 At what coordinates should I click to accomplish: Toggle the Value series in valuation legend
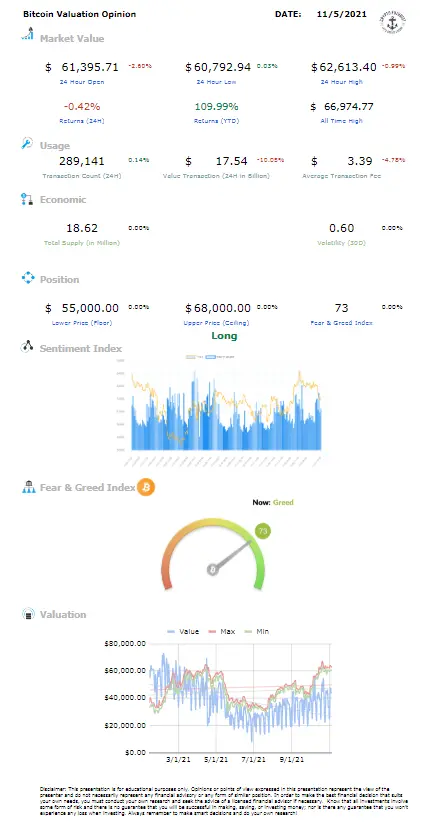(x=183, y=631)
